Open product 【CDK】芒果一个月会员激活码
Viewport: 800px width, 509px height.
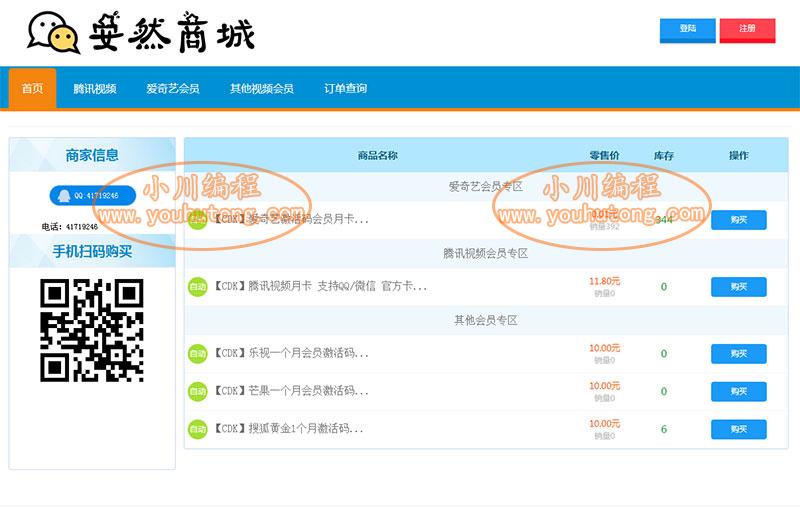[x=291, y=391]
